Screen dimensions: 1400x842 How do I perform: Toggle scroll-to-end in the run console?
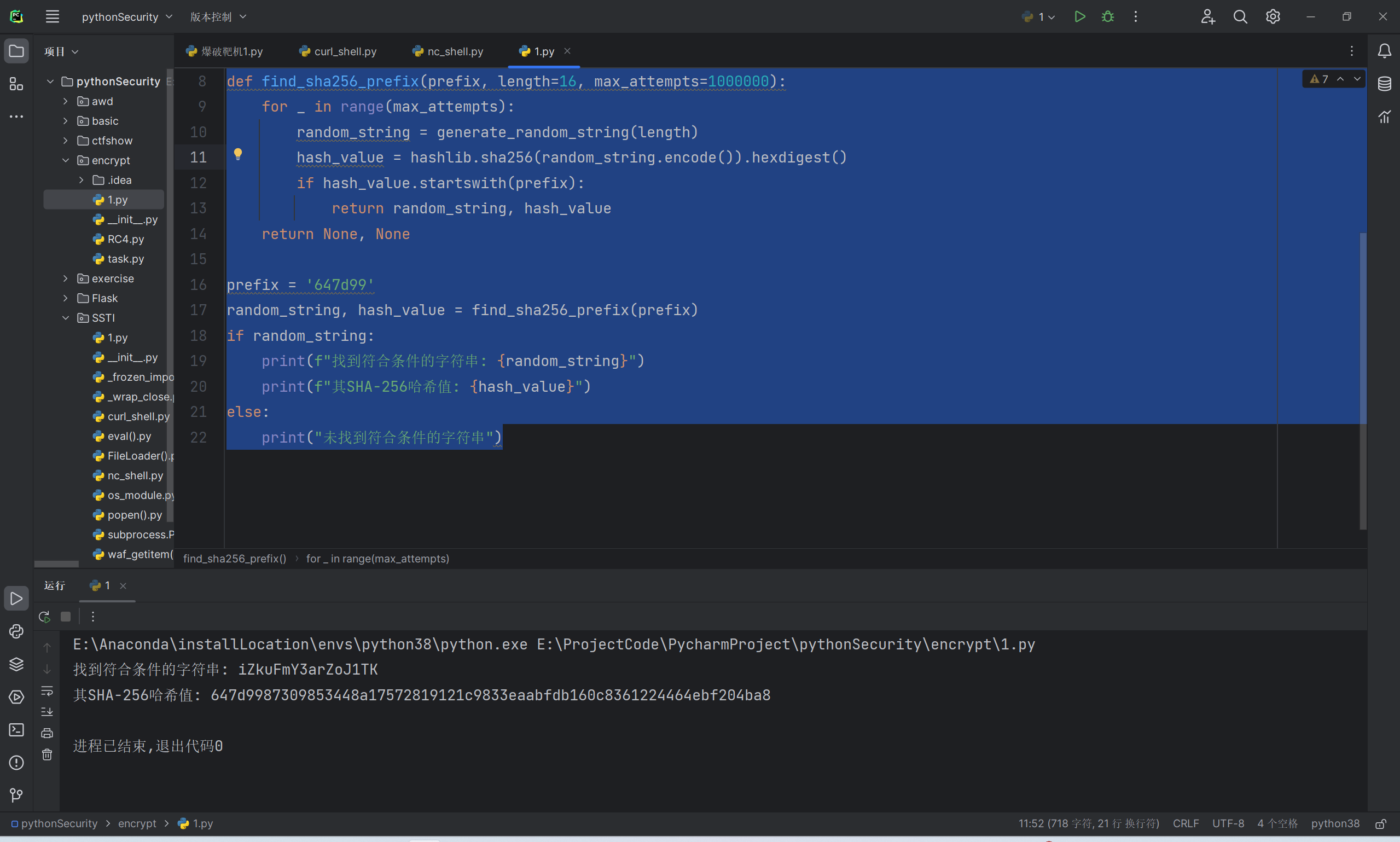point(47,711)
